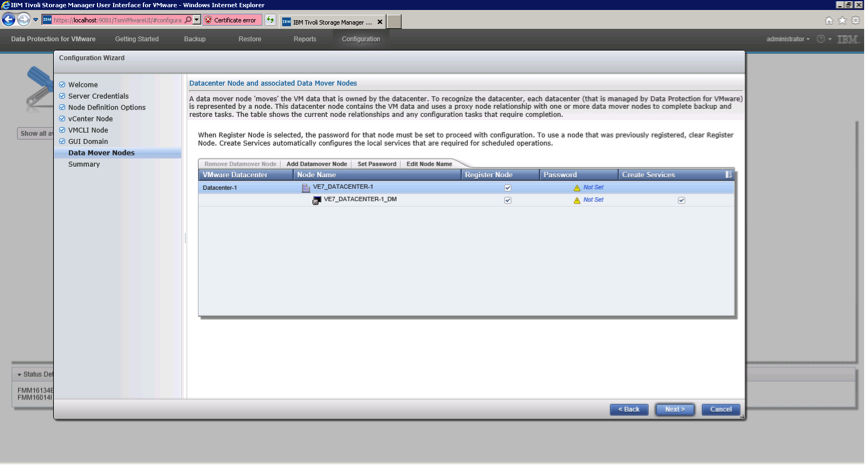Sort by Node Name column header
The image size is (865, 465).
click(x=377, y=175)
